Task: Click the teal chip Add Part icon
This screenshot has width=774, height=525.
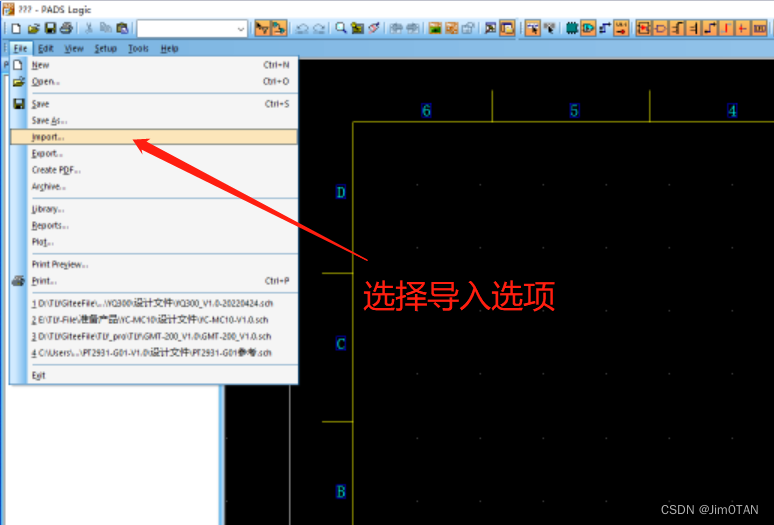Action: [572, 29]
